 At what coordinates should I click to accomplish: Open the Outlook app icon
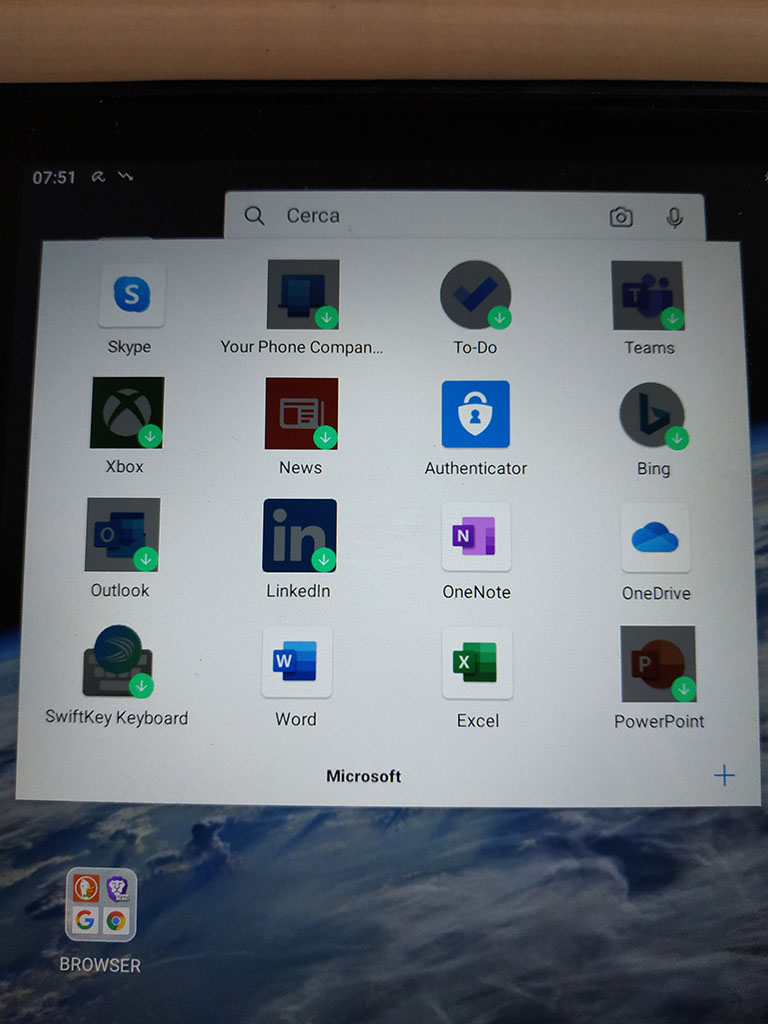[122, 534]
